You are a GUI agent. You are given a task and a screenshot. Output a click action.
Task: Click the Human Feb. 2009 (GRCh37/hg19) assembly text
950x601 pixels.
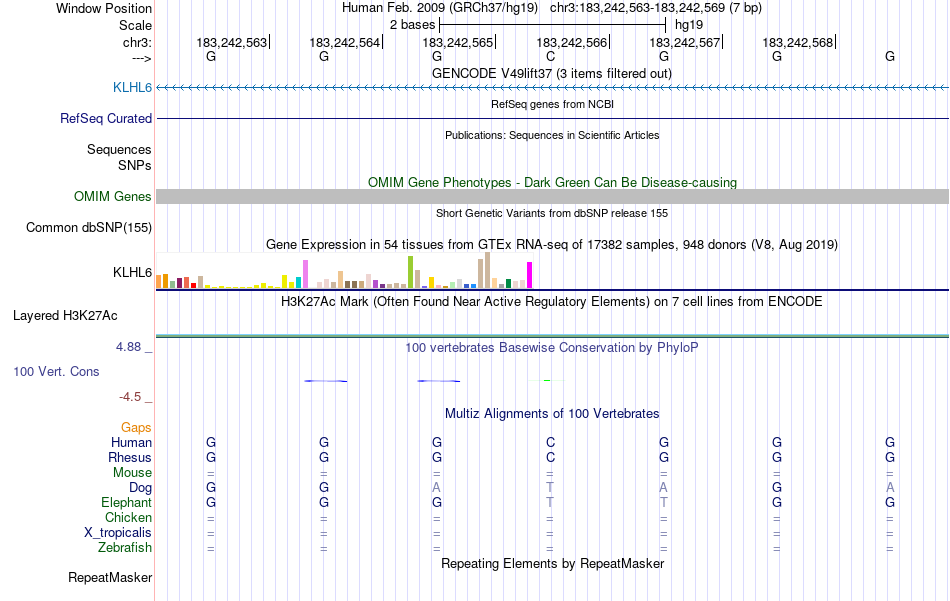coord(440,8)
